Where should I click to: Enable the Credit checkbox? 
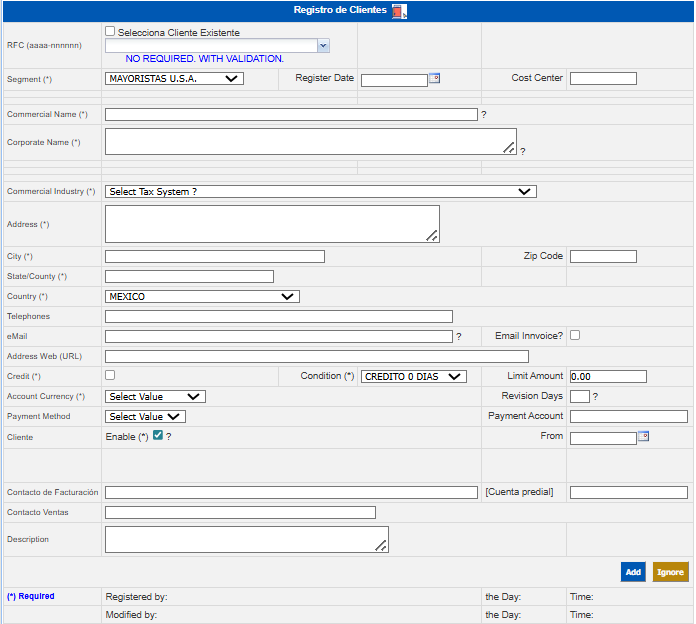tap(110, 375)
